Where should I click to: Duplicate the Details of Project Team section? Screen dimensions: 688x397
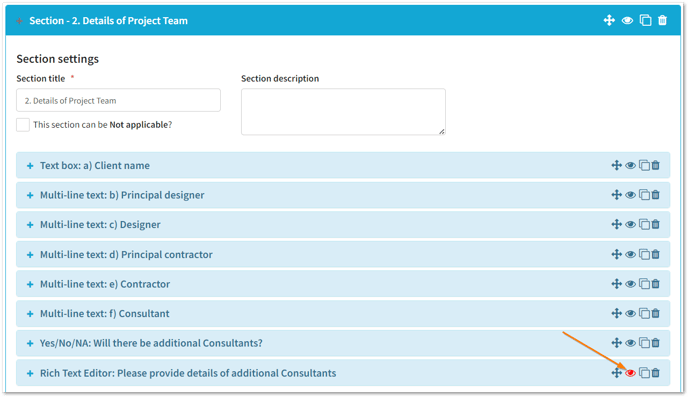pos(645,20)
